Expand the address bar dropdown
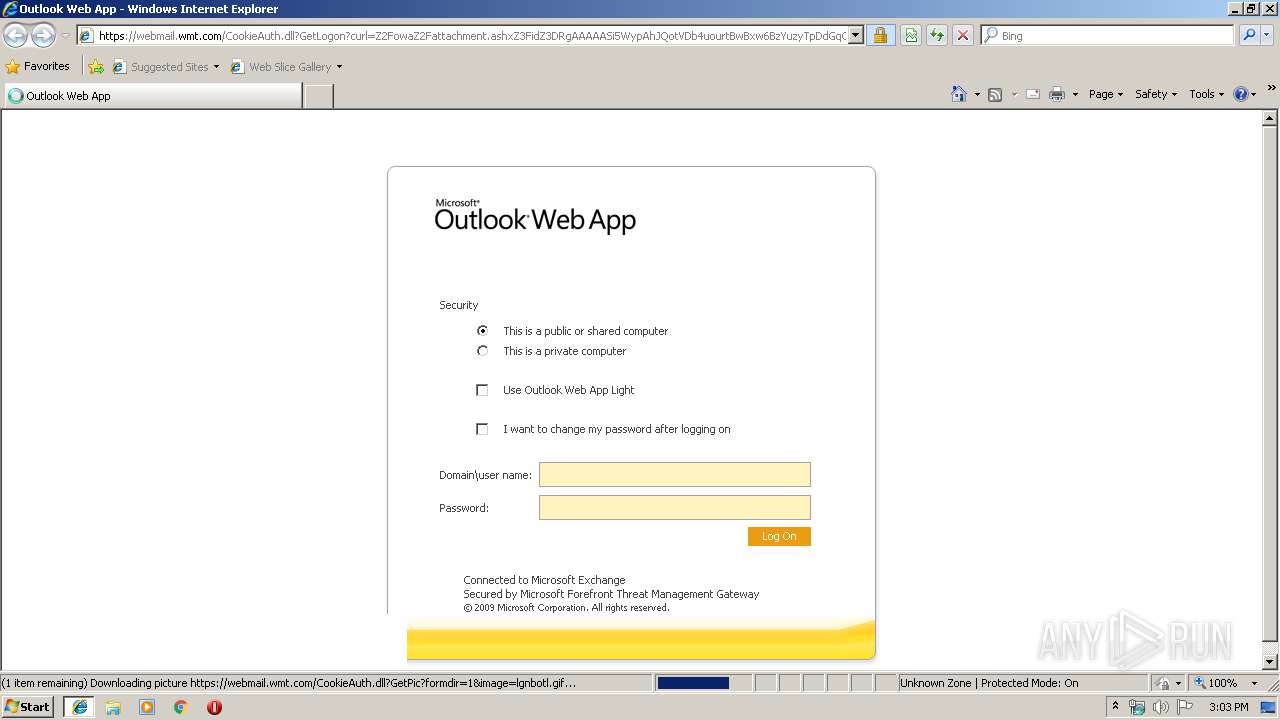This screenshot has height=720, width=1280. point(856,36)
